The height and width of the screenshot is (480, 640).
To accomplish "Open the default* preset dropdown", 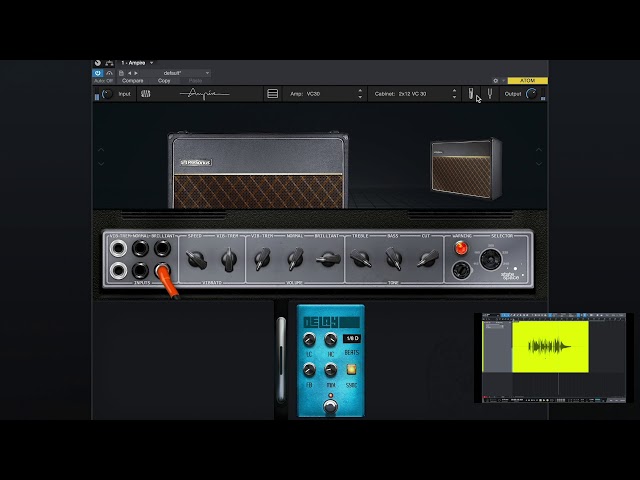I will tap(176, 73).
